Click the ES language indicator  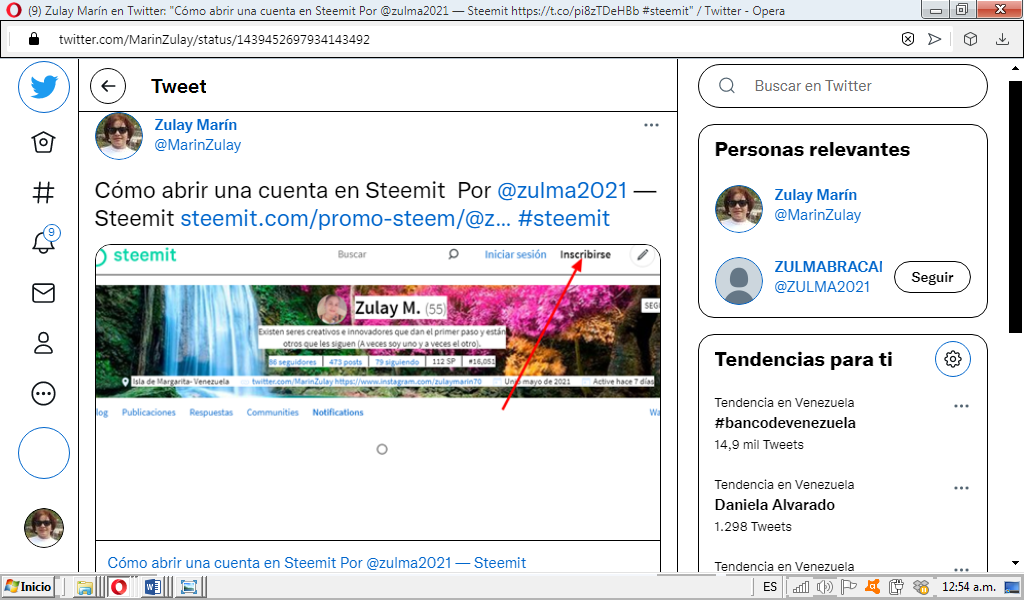click(x=770, y=587)
